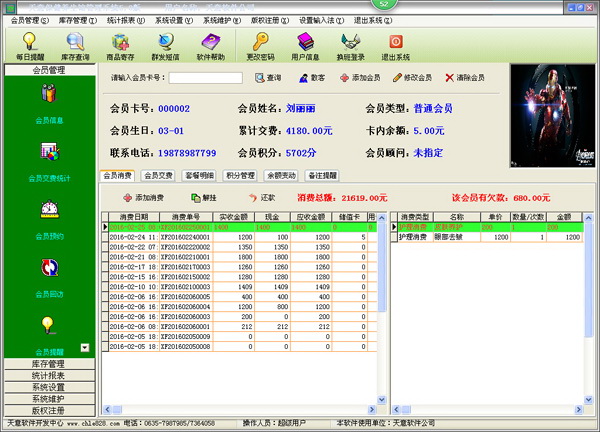Click the 退出系统 exit system toolbar icon
The width and height of the screenshot is (600, 432).
[395, 46]
